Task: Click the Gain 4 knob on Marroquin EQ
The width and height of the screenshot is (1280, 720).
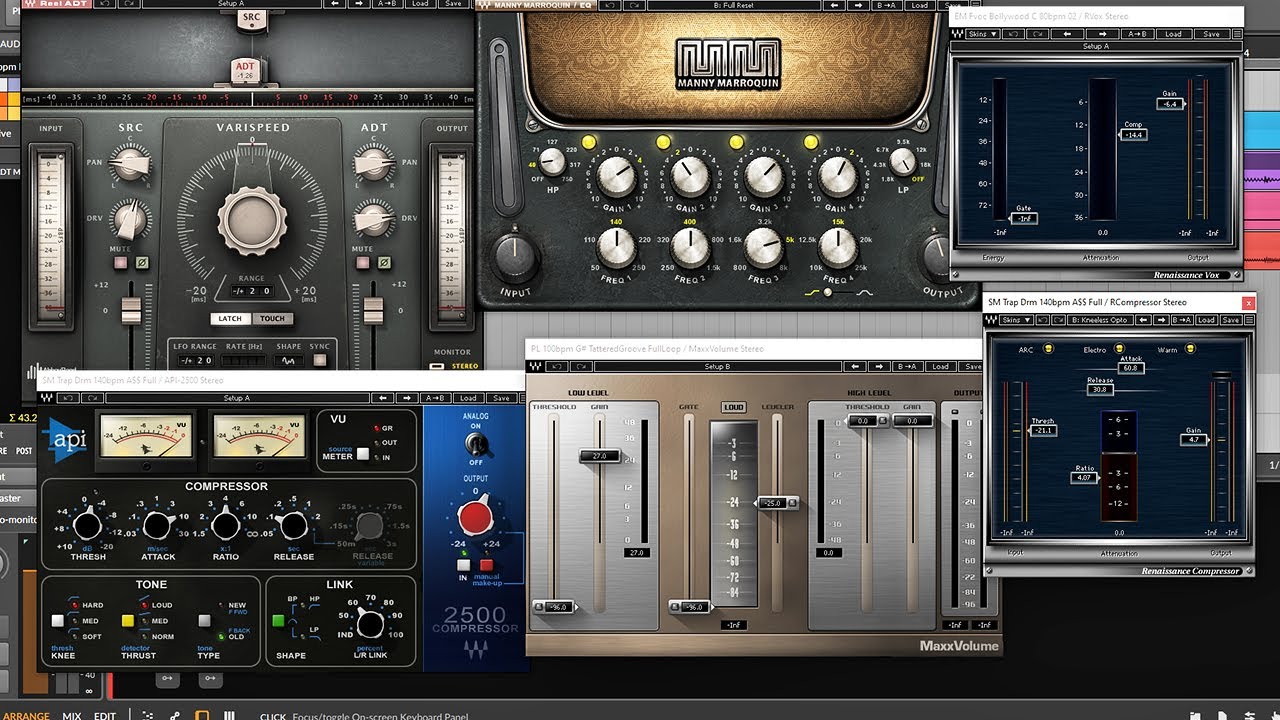Action: click(x=837, y=176)
